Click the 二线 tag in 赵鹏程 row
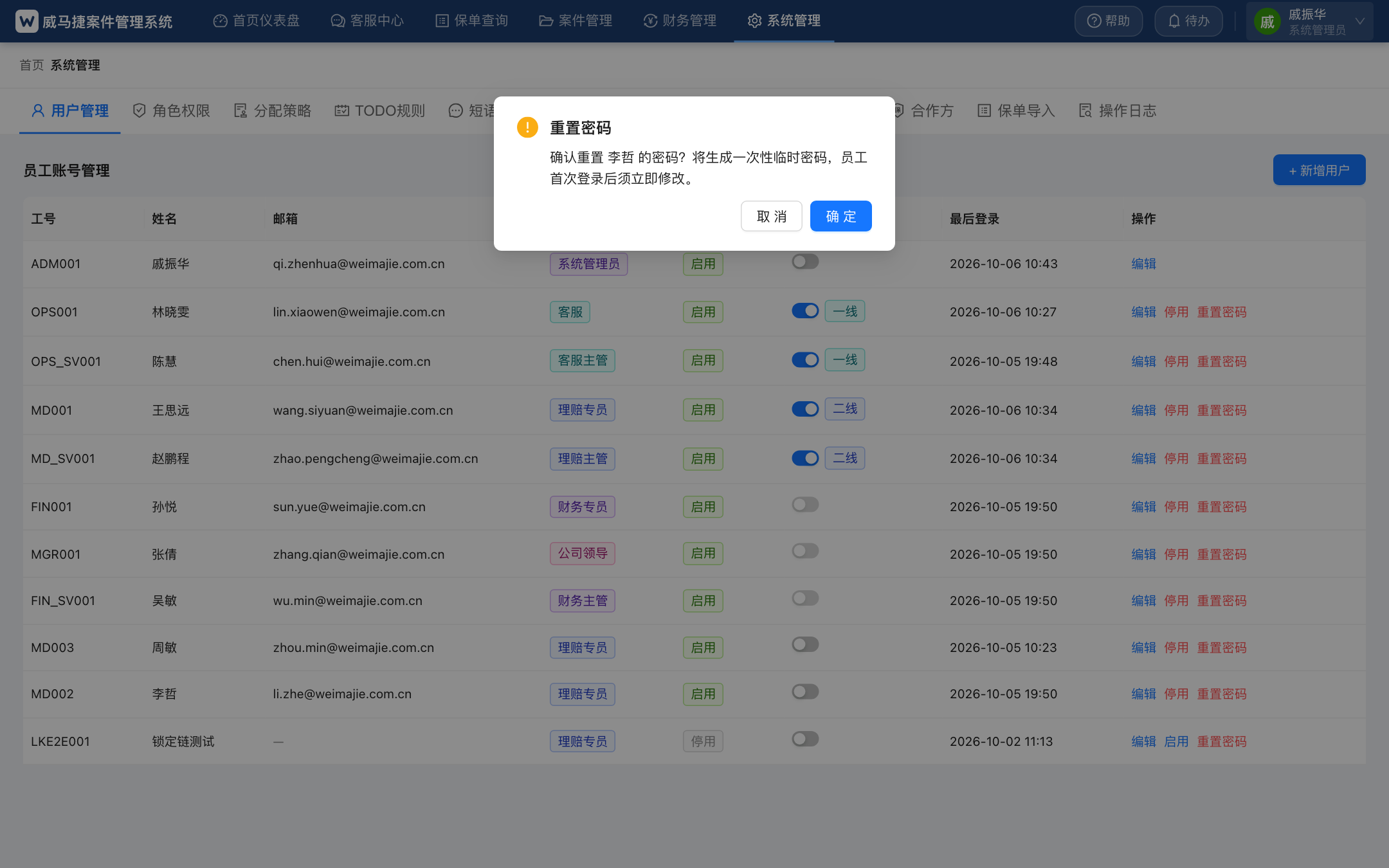This screenshot has height=868, width=1389. [845, 458]
